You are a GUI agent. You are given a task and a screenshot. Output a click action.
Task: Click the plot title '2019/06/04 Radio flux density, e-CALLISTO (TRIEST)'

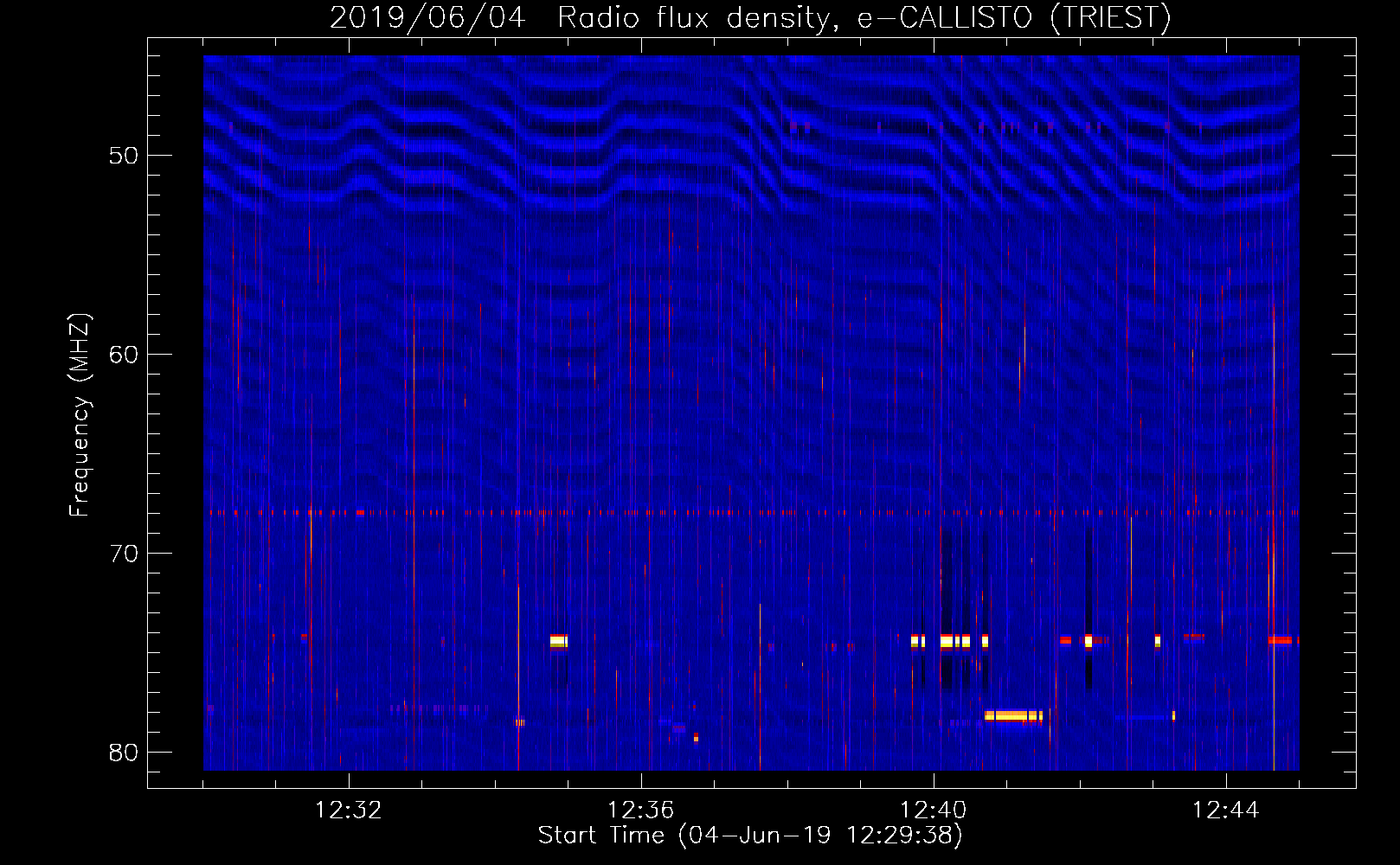pos(750,17)
